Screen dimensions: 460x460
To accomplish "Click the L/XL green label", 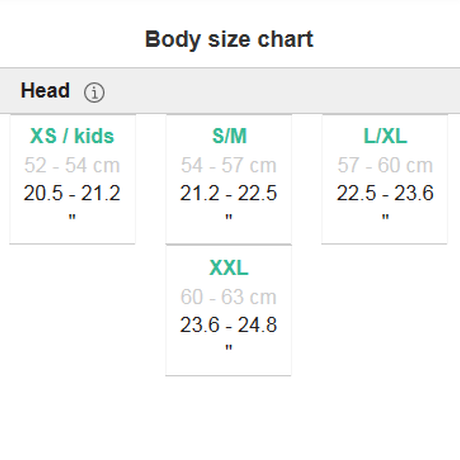I will [x=385, y=136].
